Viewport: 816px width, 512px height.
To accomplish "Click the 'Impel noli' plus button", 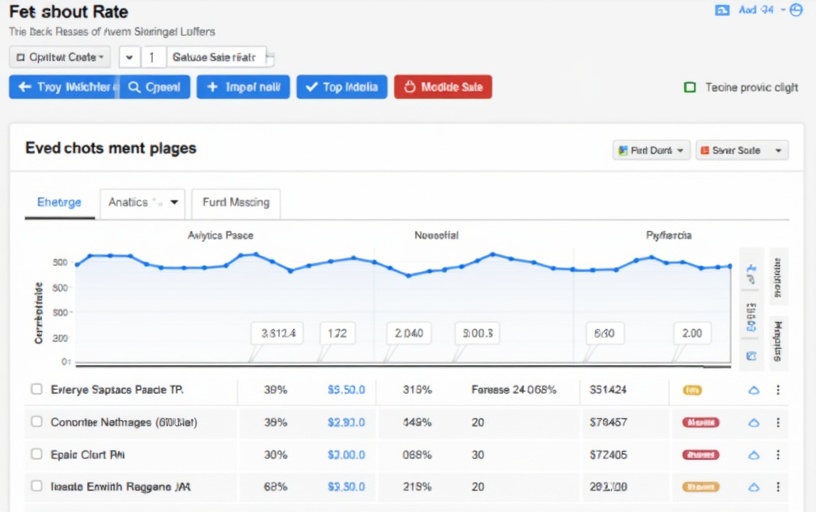I will pos(243,87).
